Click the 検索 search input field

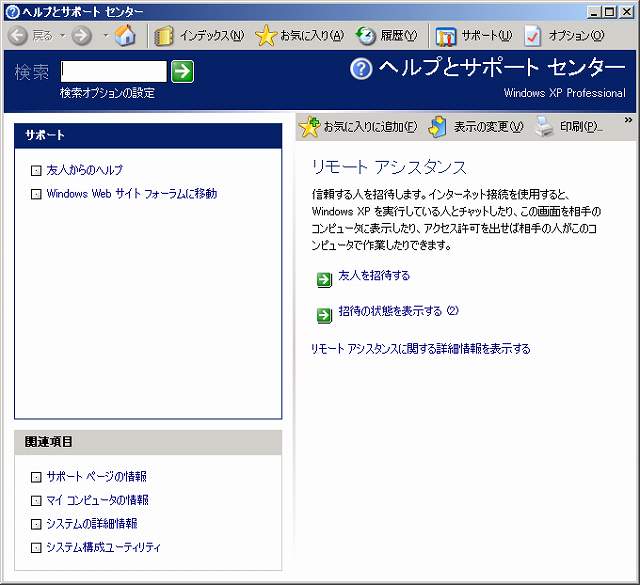pyautogui.click(x=113, y=71)
